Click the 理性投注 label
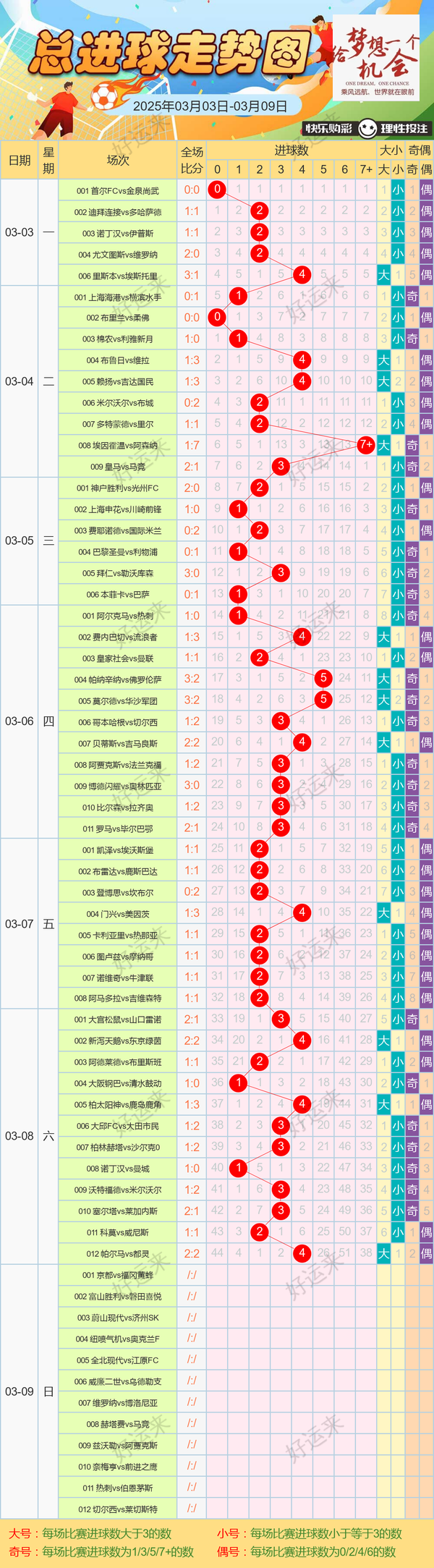This screenshot has width=434, height=1568. pos(404,129)
